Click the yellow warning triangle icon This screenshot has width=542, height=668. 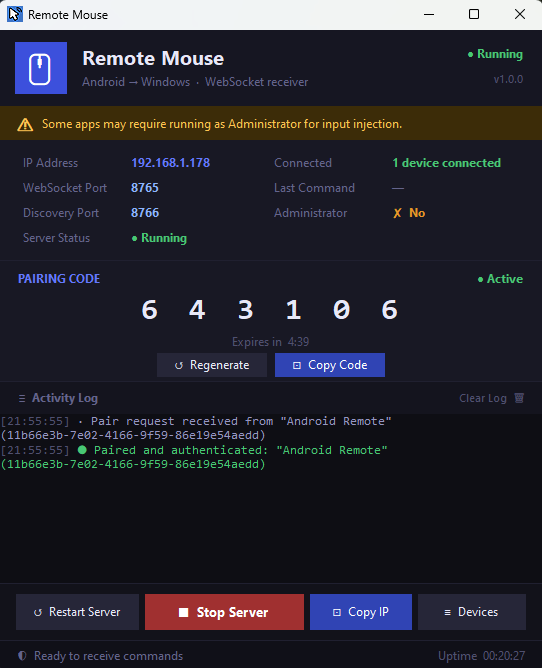click(25, 124)
